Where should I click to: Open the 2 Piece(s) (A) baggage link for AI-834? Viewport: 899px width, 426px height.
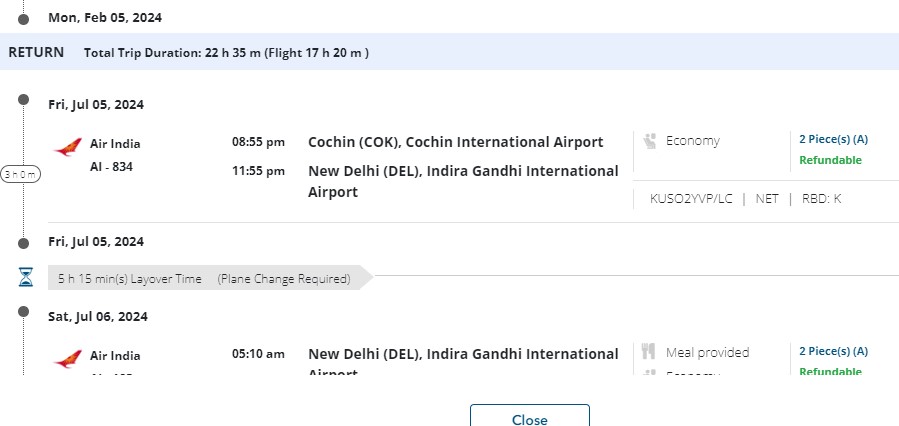click(833, 139)
